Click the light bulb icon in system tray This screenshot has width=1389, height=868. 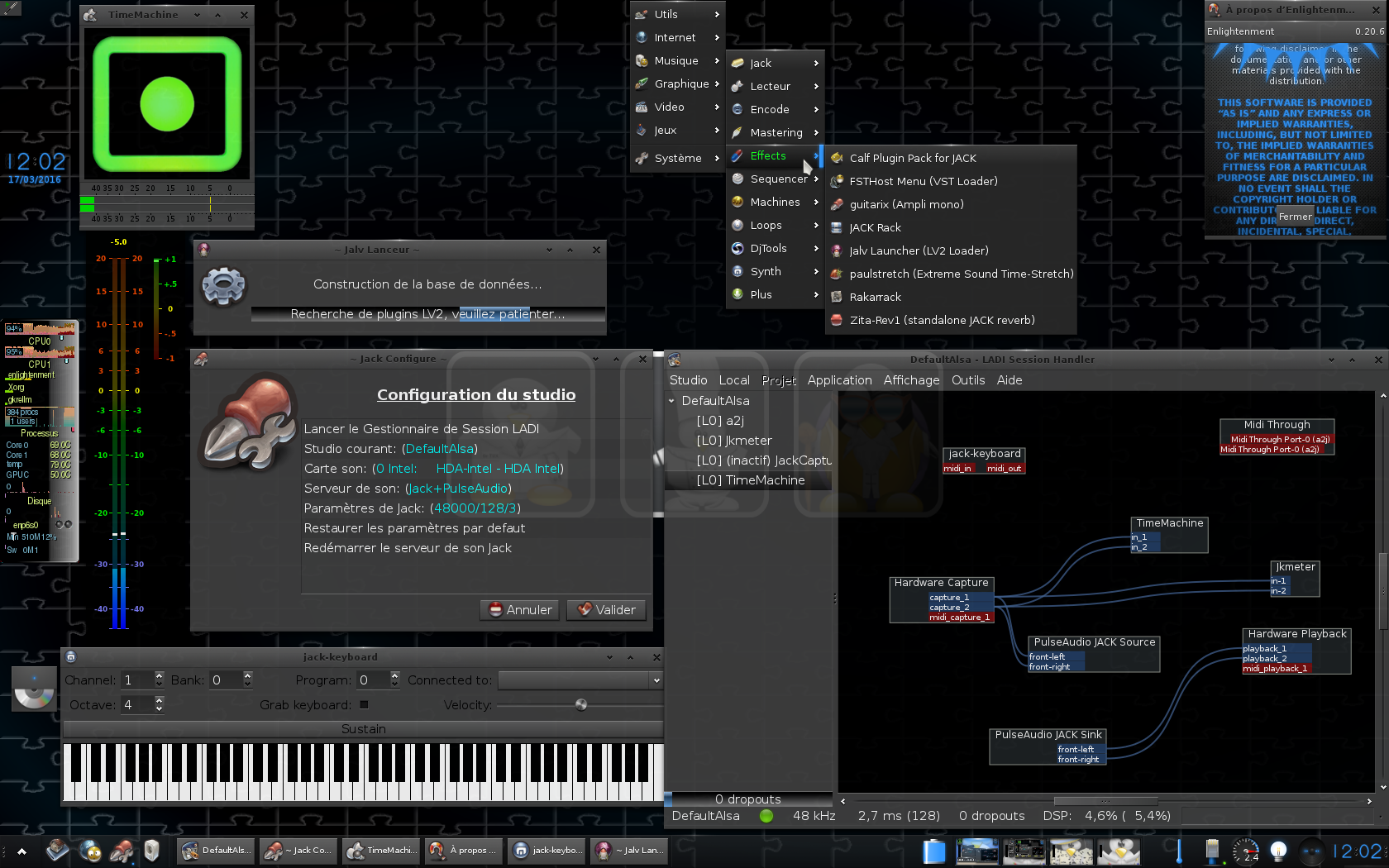[x=1278, y=851]
